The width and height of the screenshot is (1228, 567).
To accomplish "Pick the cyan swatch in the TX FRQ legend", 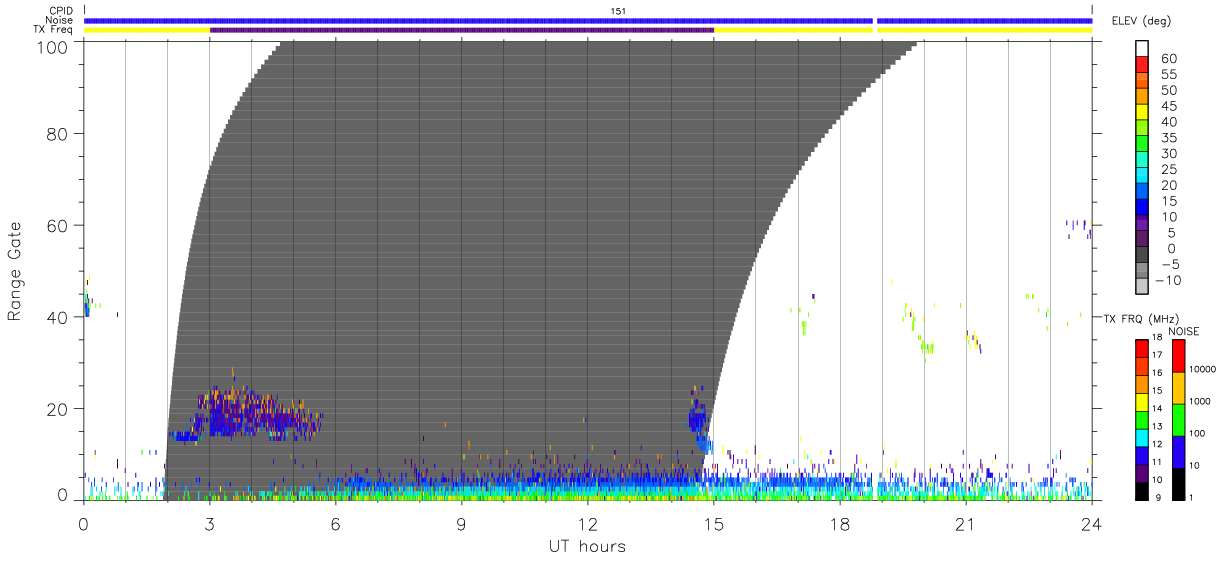I will tap(1141, 437).
